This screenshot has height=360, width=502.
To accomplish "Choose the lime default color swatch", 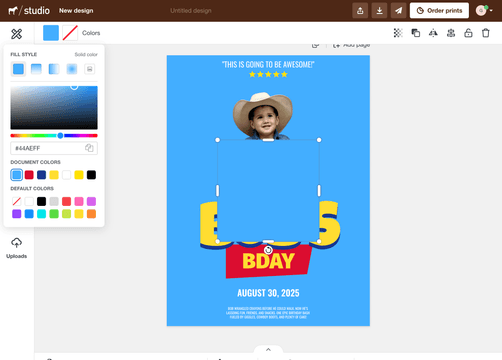I will pyautogui.click(x=66, y=214).
